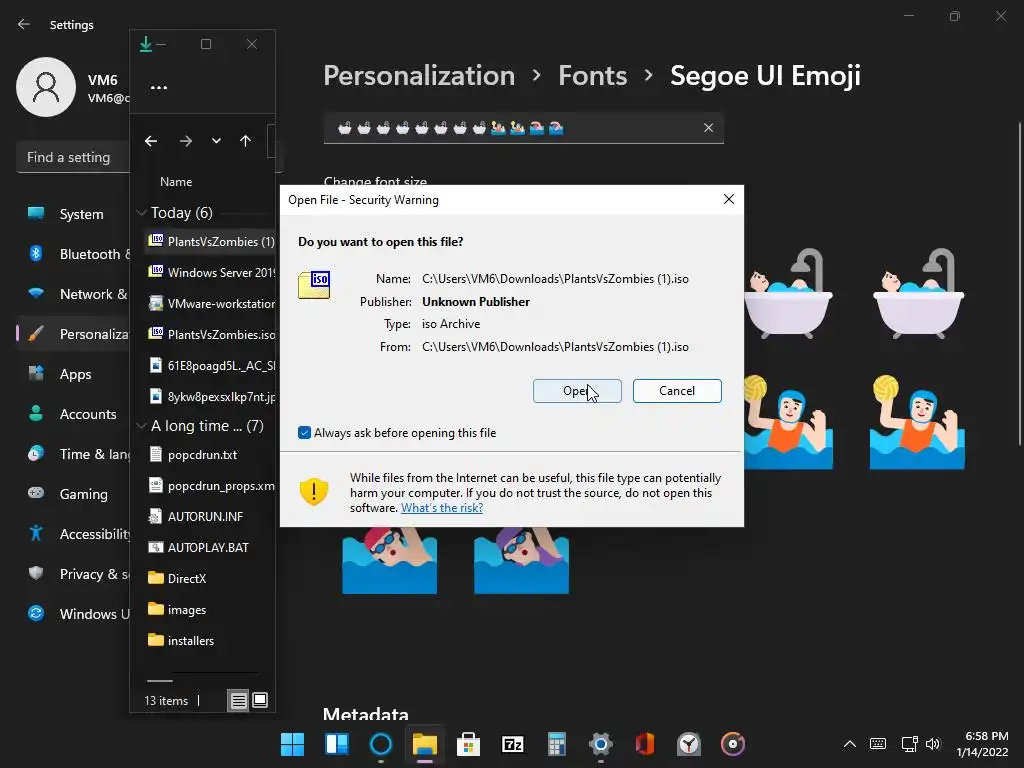
Task: Open File Explorer from the taskbar
Action: (424, 744)
